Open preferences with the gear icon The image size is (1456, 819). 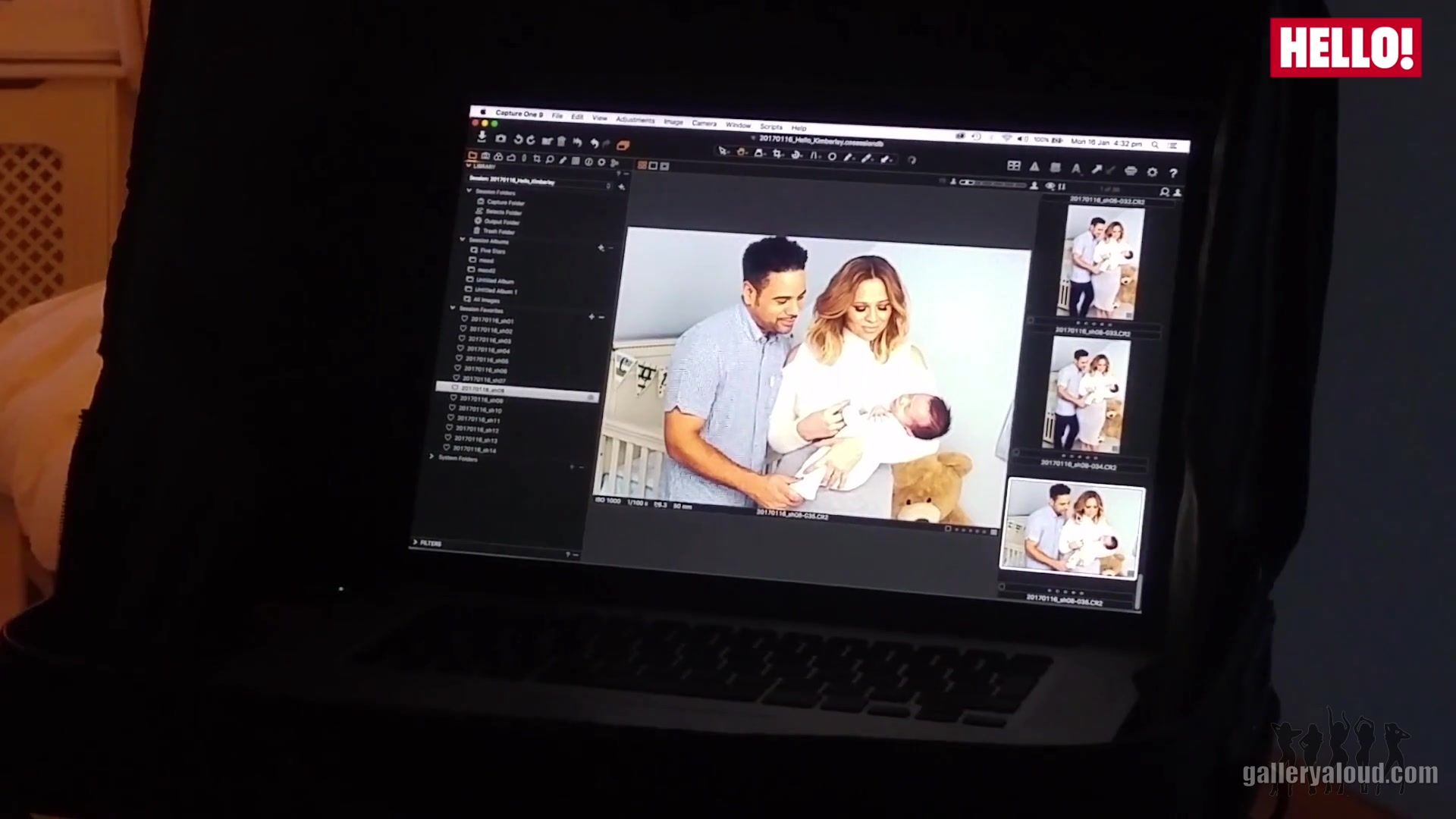tap(1152, 172)
